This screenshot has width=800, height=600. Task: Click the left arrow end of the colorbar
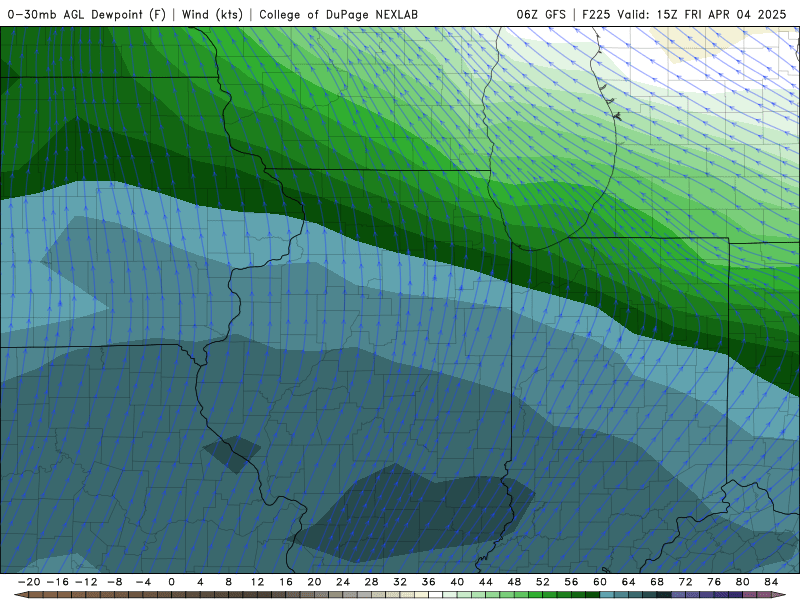20,595
